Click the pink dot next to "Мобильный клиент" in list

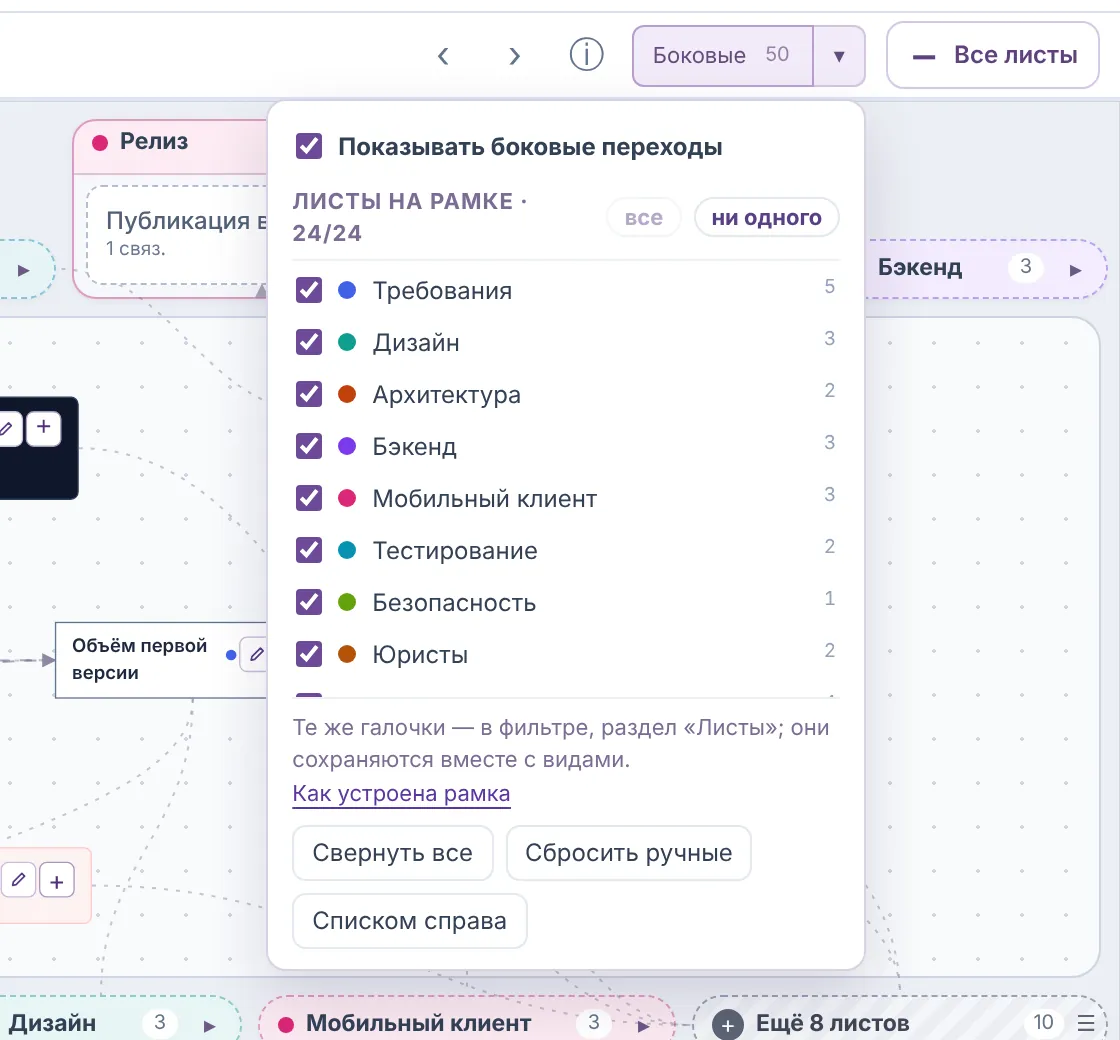(x=347, y=498)
